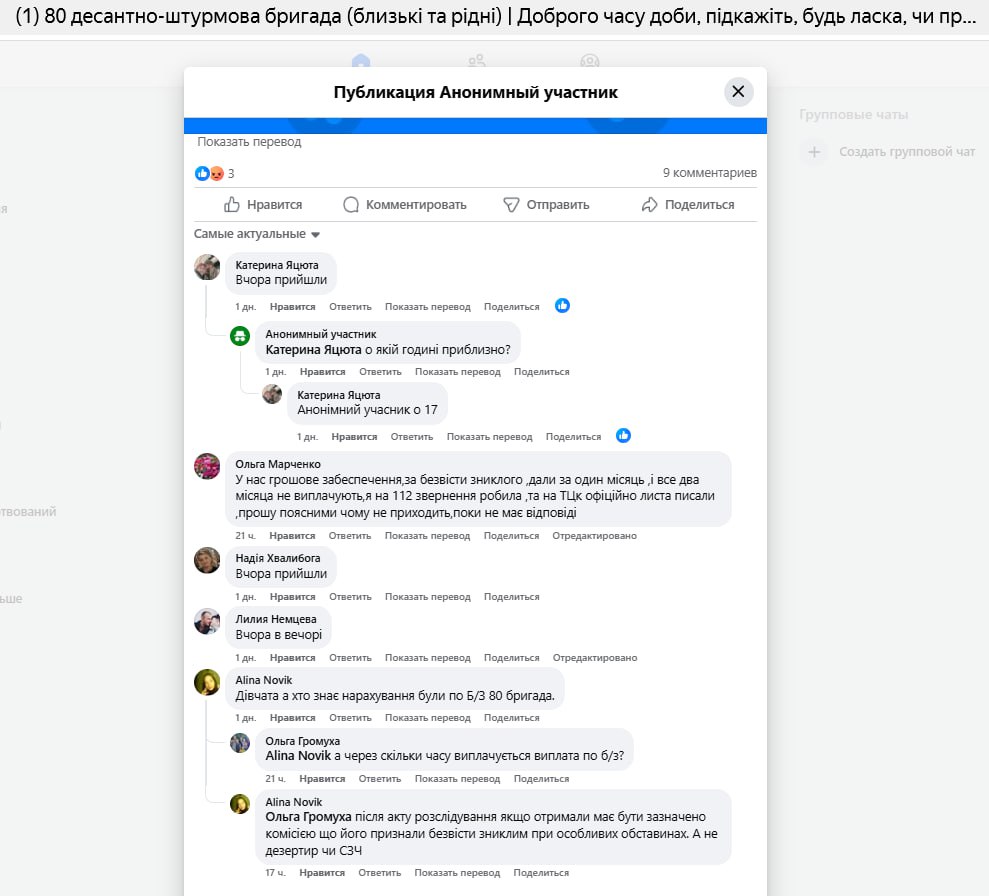
Task: Click the plus icon to create group chat
Action: coord(815,152)
